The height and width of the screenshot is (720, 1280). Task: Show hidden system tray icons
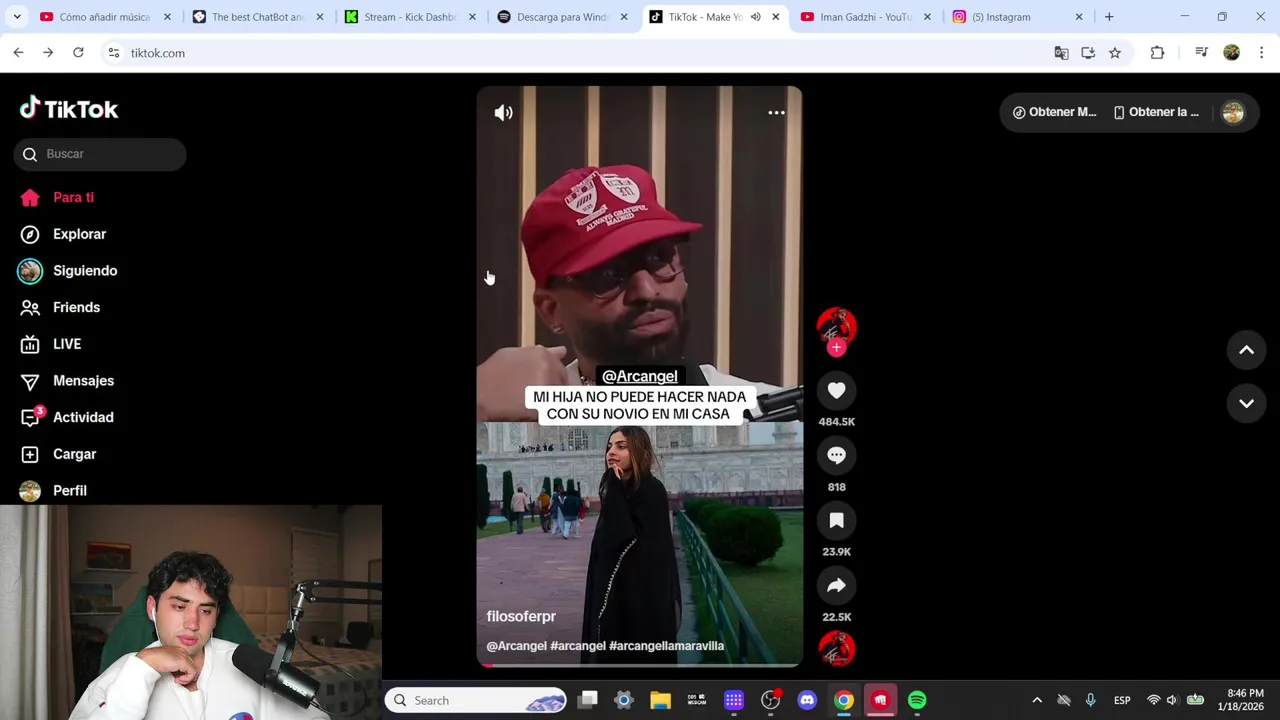[x=1037, y=701]
